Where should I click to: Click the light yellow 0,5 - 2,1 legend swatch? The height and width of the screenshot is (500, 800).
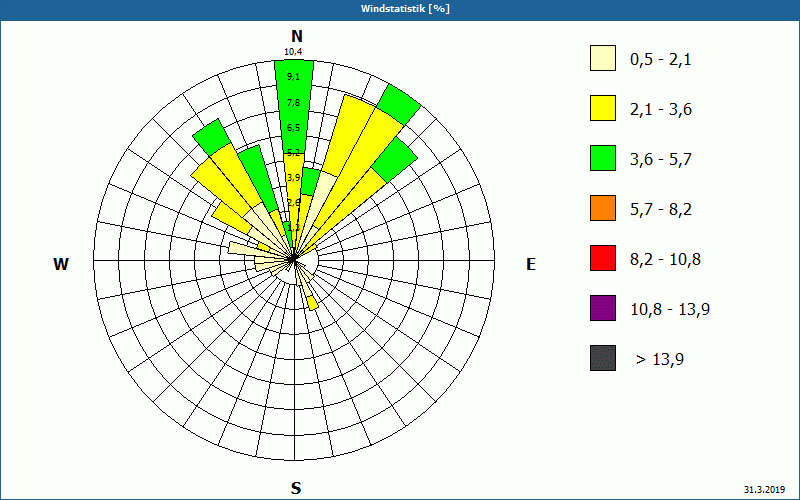tap(603, 58)
